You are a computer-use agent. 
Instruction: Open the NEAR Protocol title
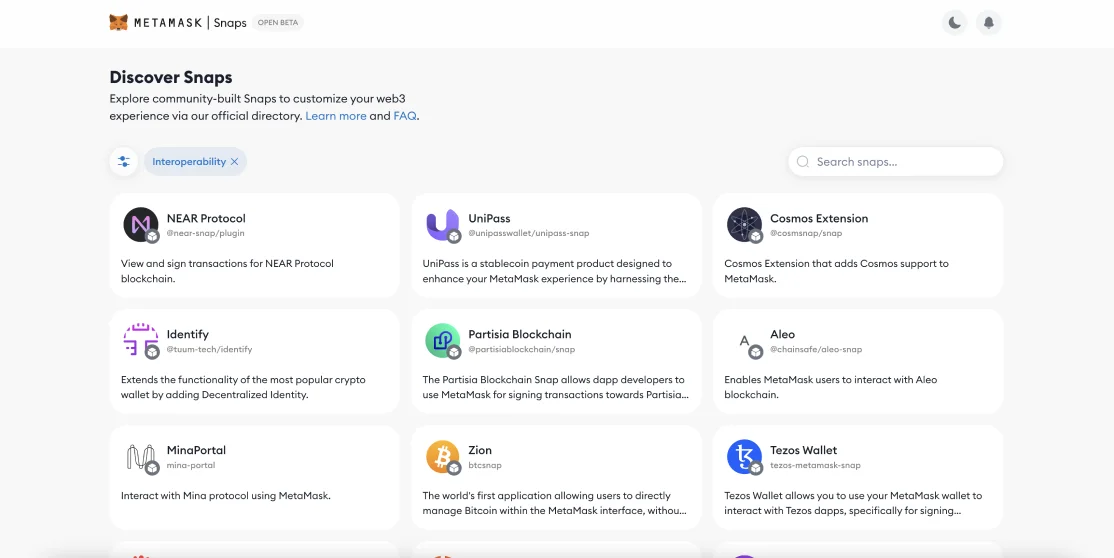coord(206,218)
